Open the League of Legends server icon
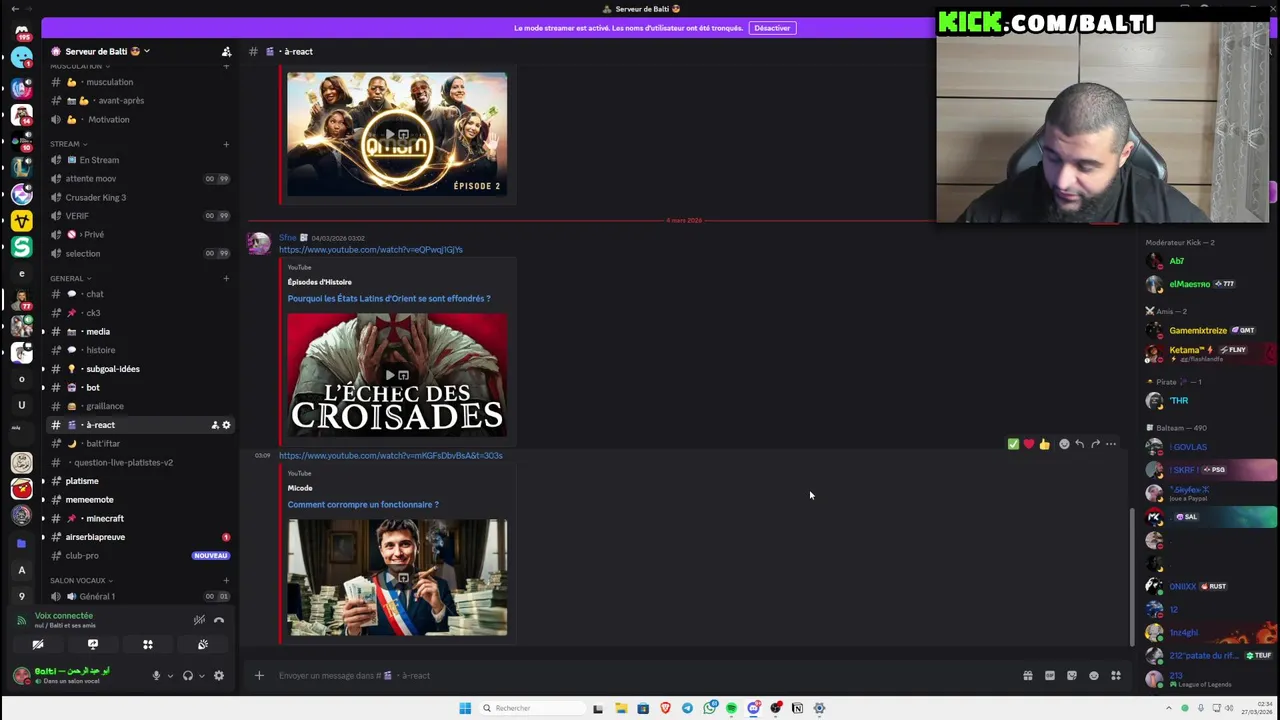Image resolution: width=1280 pixels, height=720 pixels. click(x=22, y=168)
